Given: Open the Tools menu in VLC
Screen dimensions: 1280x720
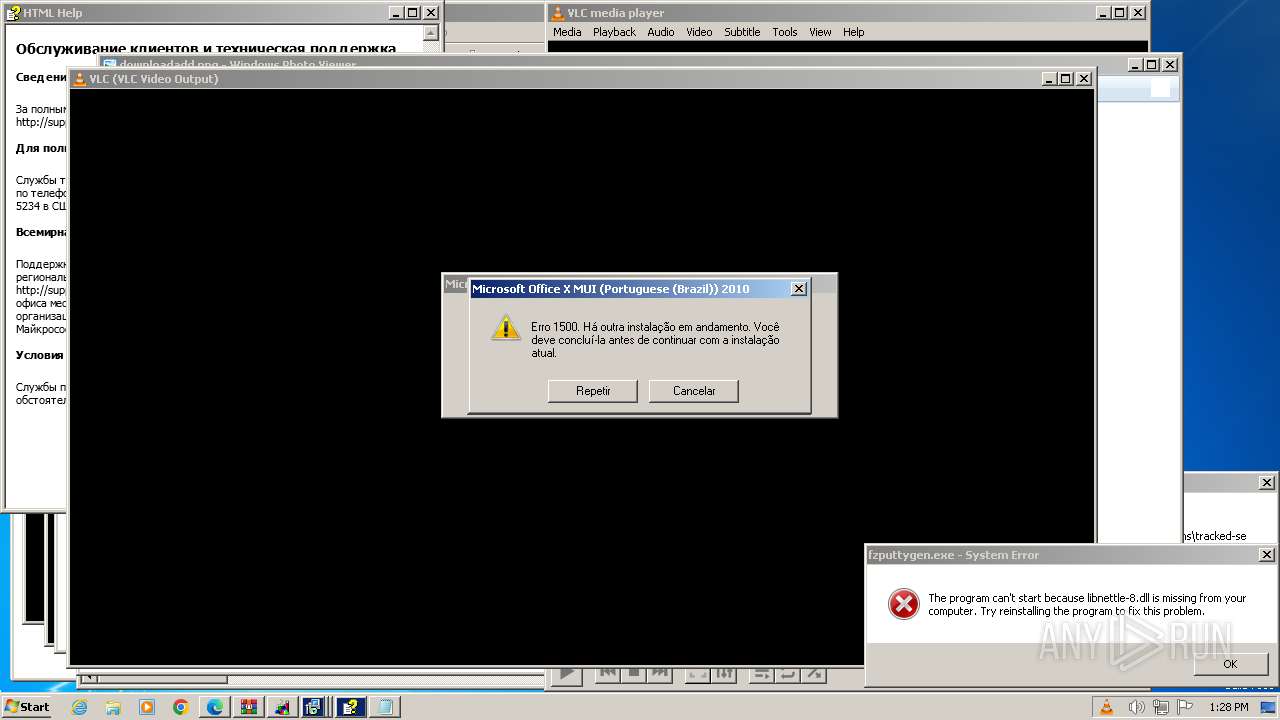Looking at the screenshot, I should [x=785, y=32].
